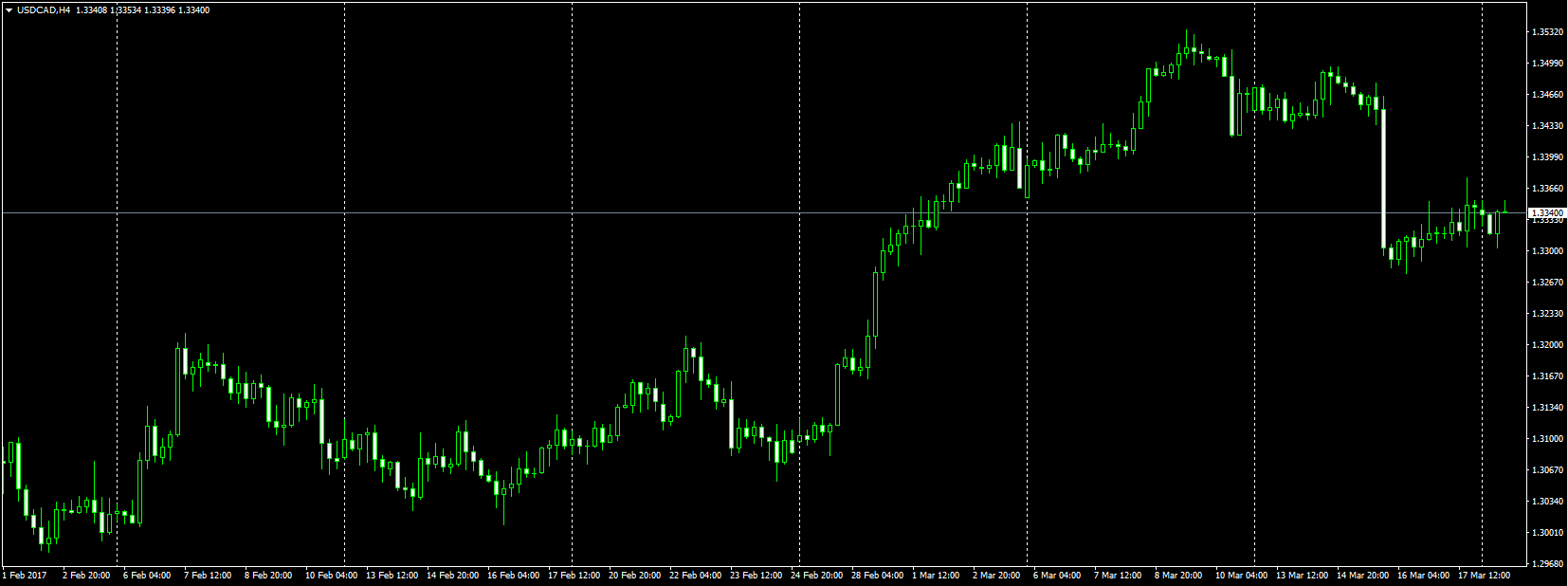This screenshot has width=1568, height=586.
Task: Click the tall bullish candle near 7 Feb 12:00
Action: pos(177,389)
